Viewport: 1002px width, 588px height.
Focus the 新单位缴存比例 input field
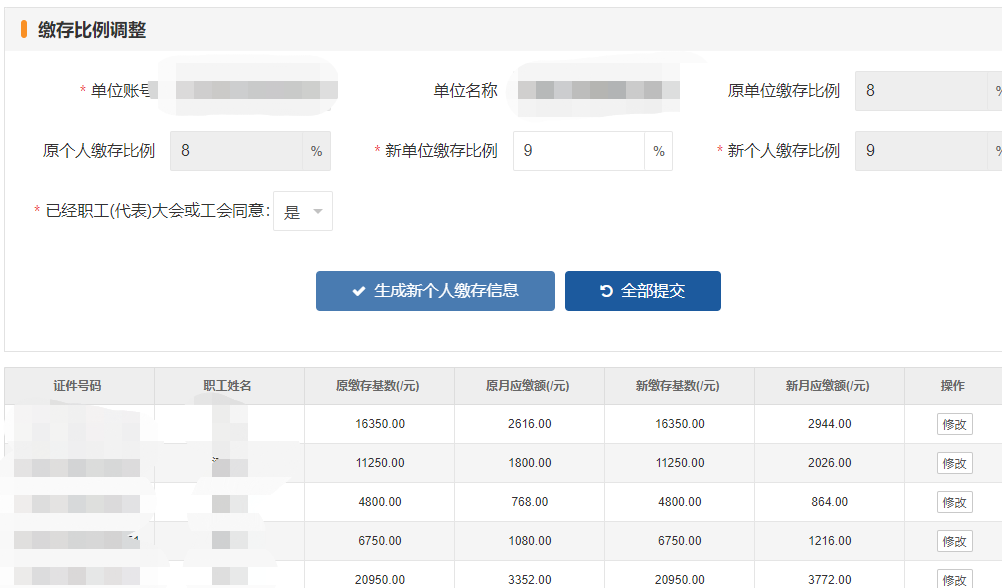579,151
